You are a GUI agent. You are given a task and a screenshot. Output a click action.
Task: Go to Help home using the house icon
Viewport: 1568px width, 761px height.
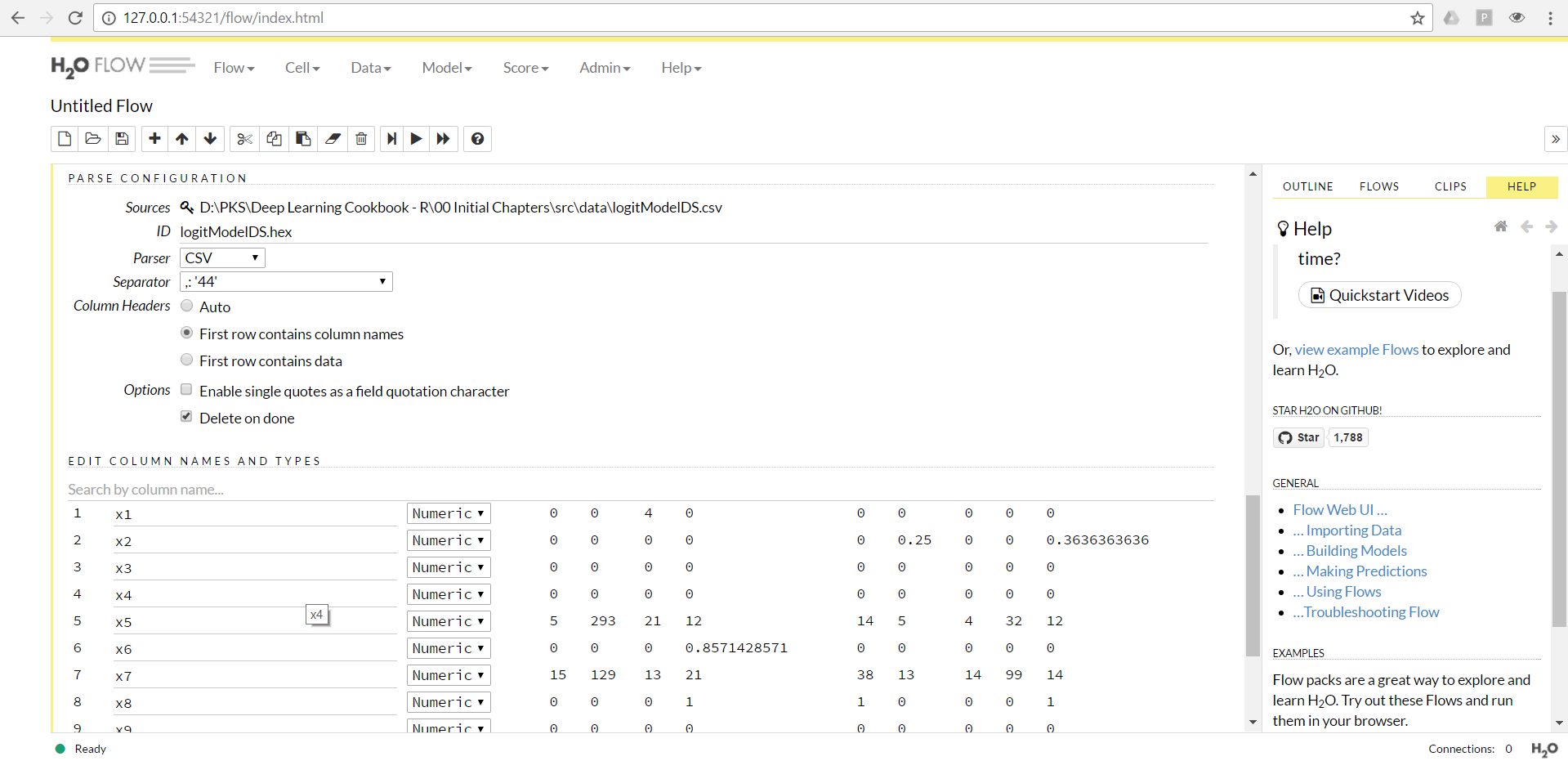(x=1501, y=226)
